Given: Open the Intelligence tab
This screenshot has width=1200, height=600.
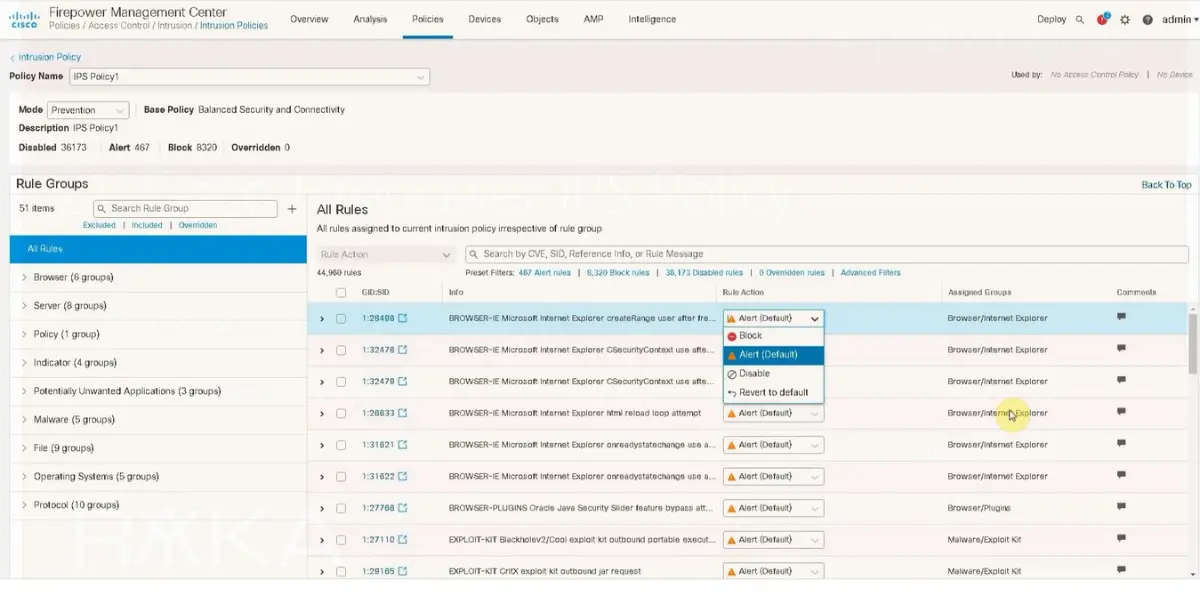Looking at the screenshot, I should [652, 19].
